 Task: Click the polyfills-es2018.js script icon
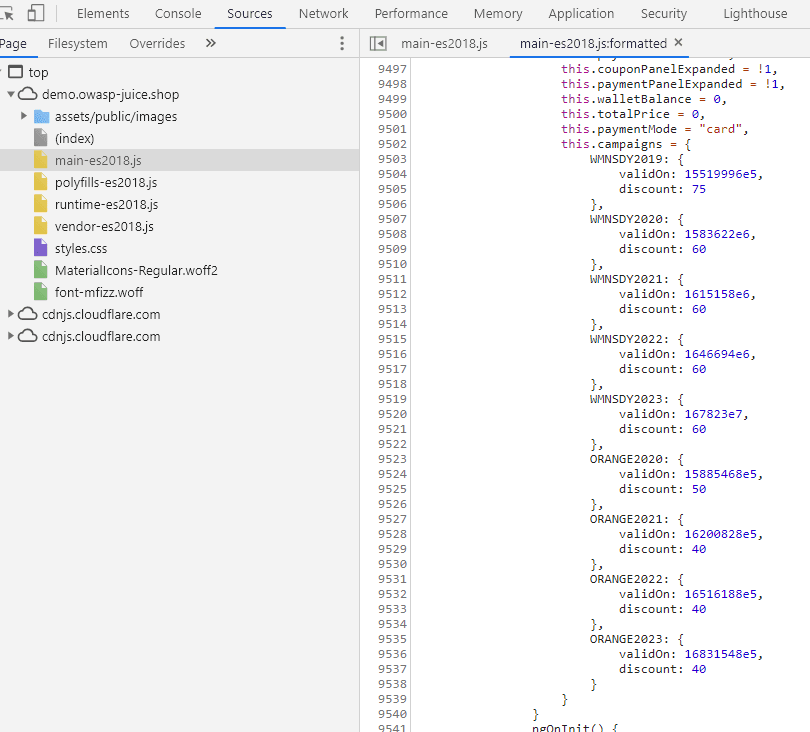(x=40, y=182)
